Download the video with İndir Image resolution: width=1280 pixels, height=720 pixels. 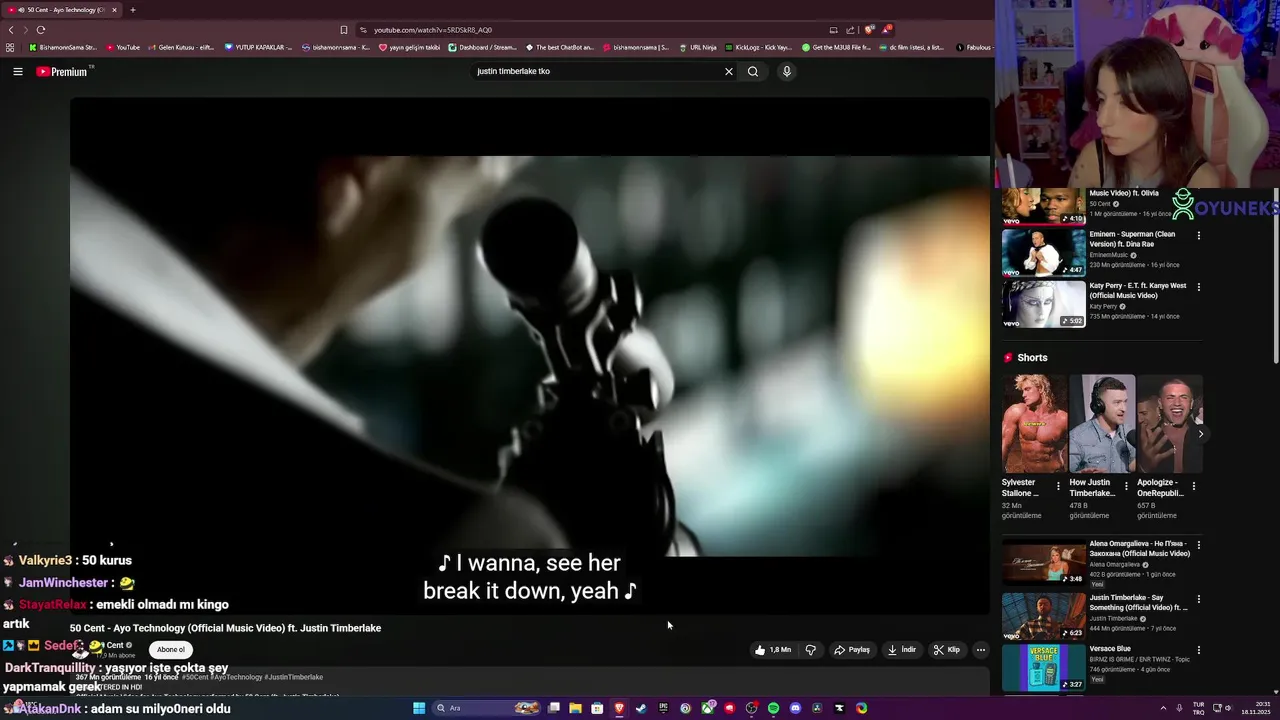tap(902, 650)
